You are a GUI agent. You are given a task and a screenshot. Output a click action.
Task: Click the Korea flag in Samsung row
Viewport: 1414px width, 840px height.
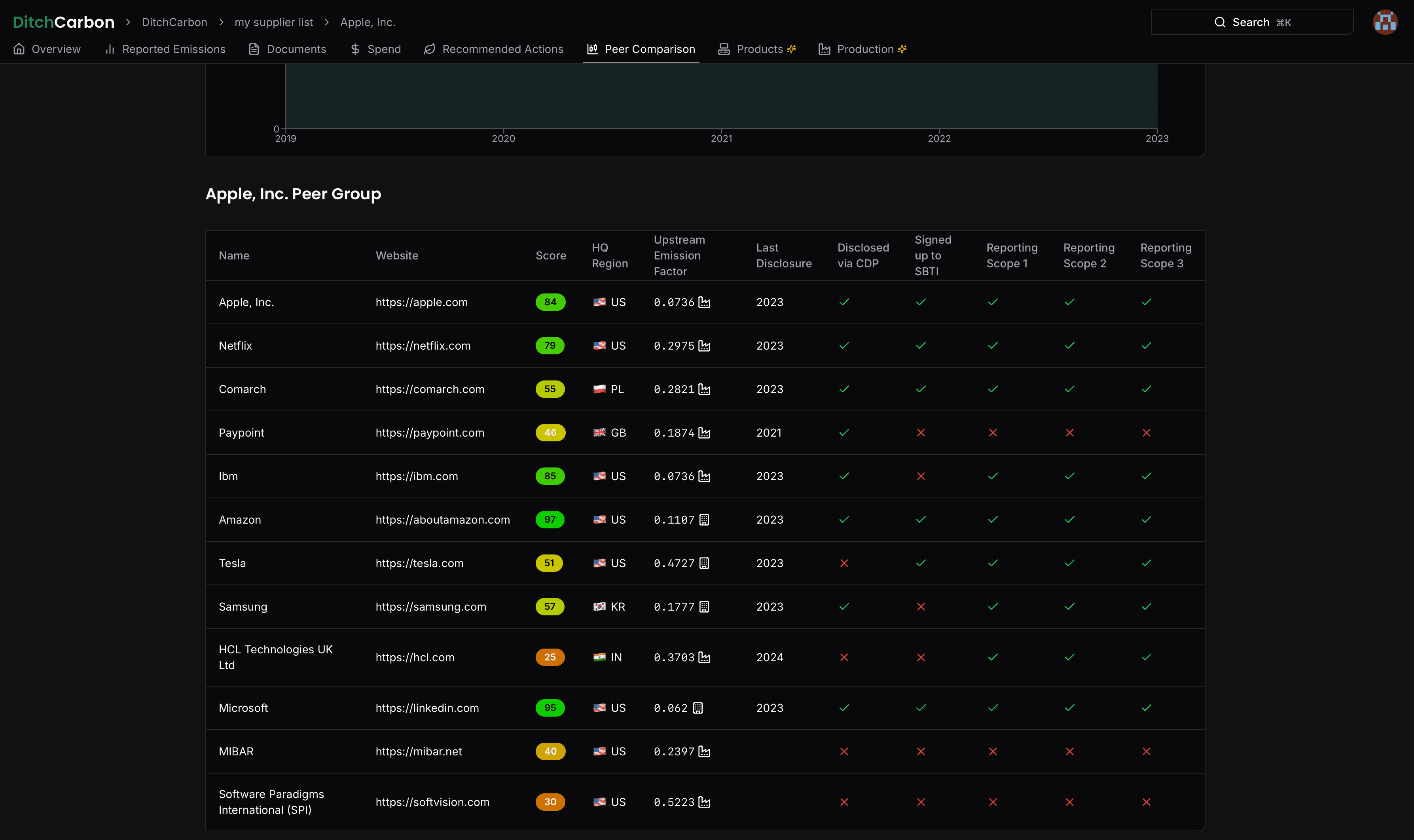tap(599, 607)
